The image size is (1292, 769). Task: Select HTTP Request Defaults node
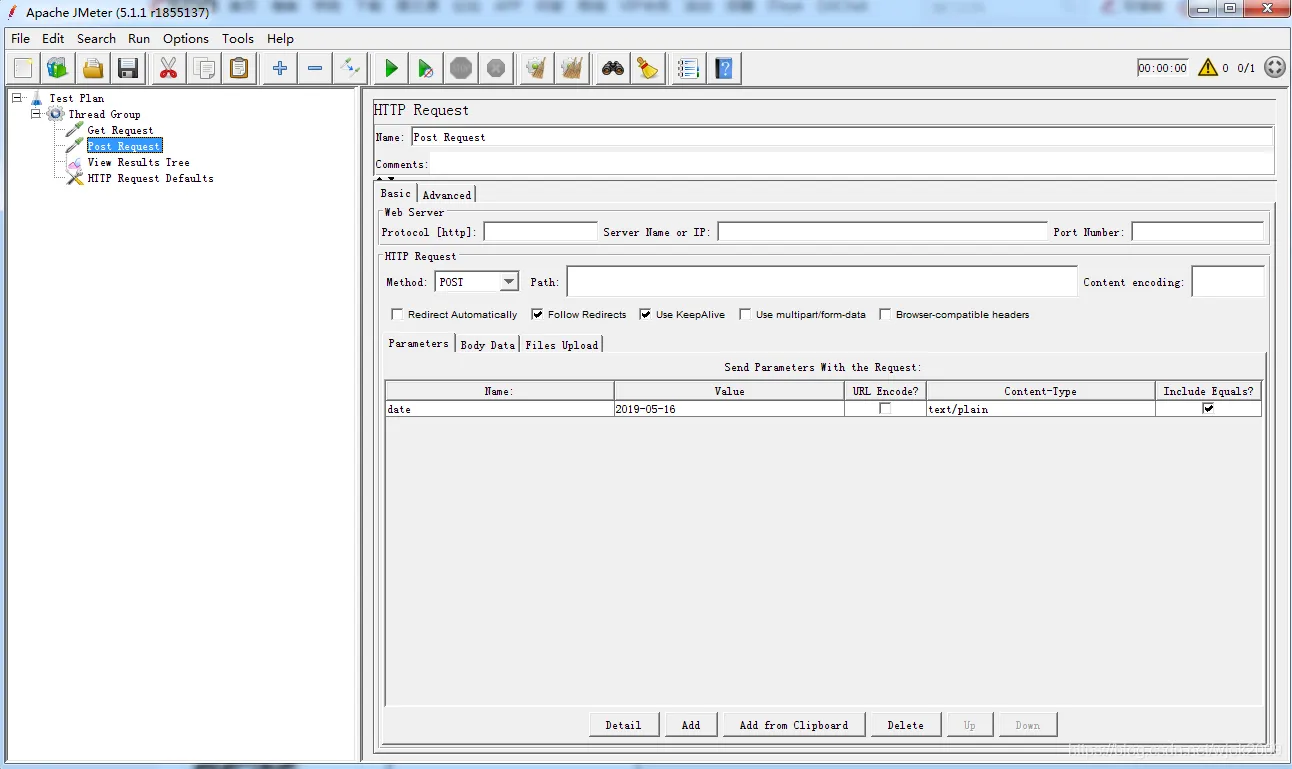pos(150,178)
